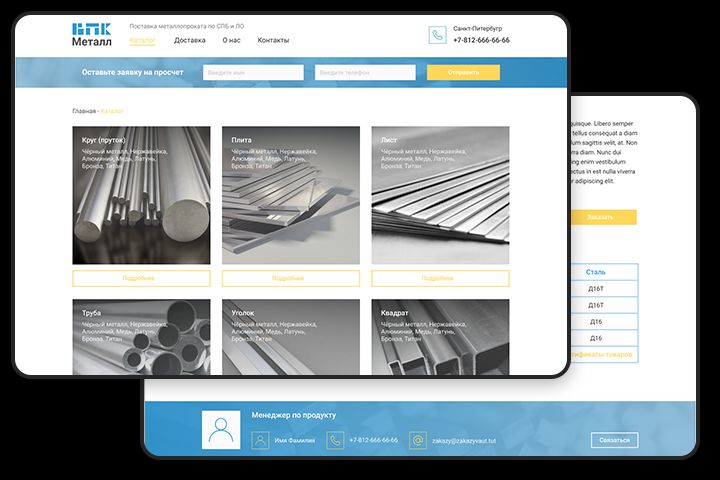Screen dimensions: 720x480
Task: Open the Уголок category image
Action: pos(291,337)
